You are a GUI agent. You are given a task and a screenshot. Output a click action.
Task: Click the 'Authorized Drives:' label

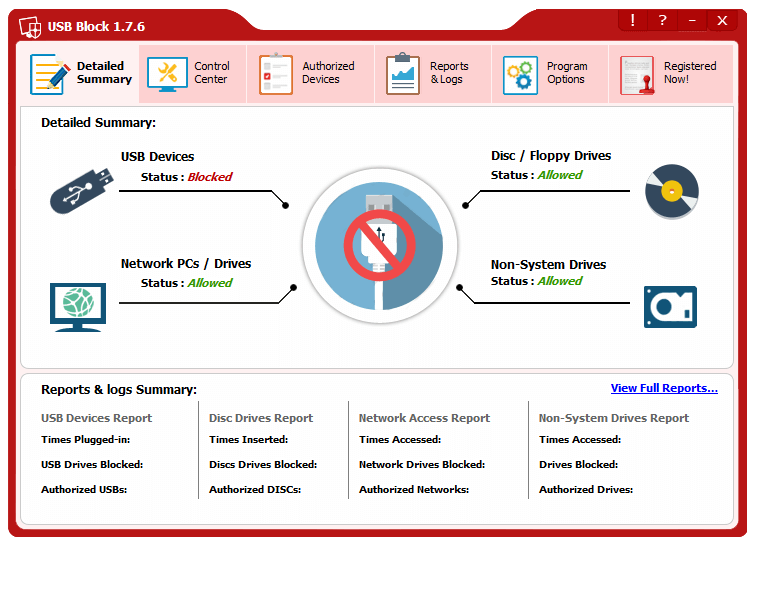(586, 490)
